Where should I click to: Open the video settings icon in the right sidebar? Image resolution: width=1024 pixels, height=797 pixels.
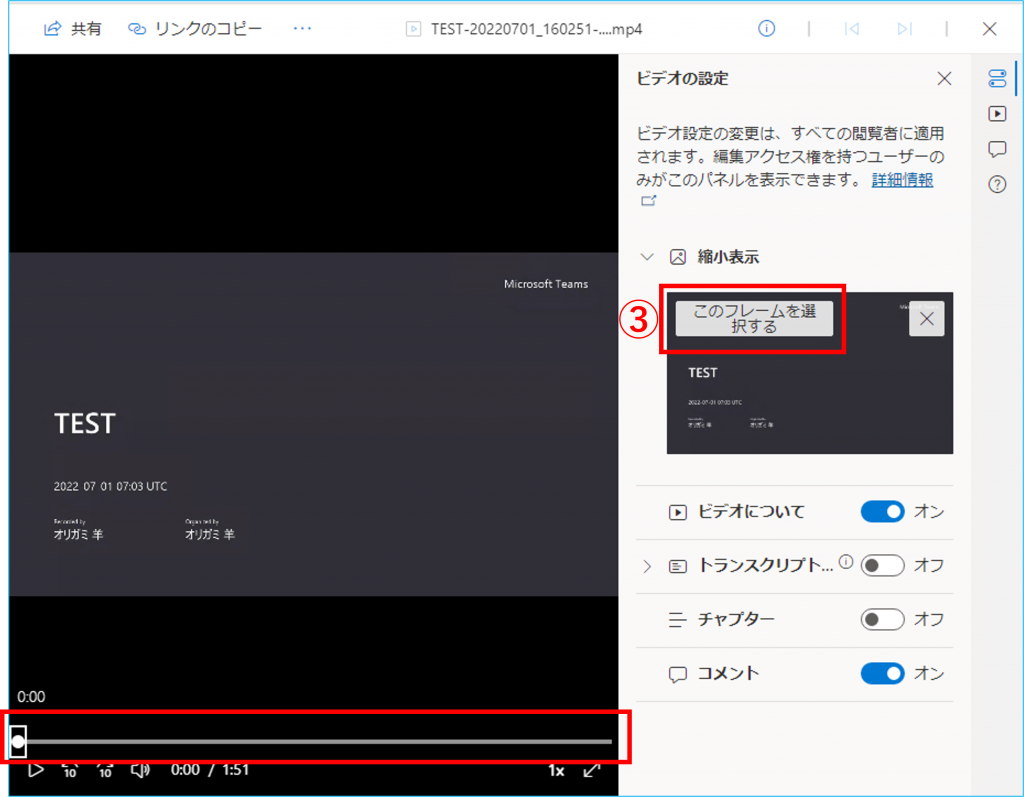[996, 79]
